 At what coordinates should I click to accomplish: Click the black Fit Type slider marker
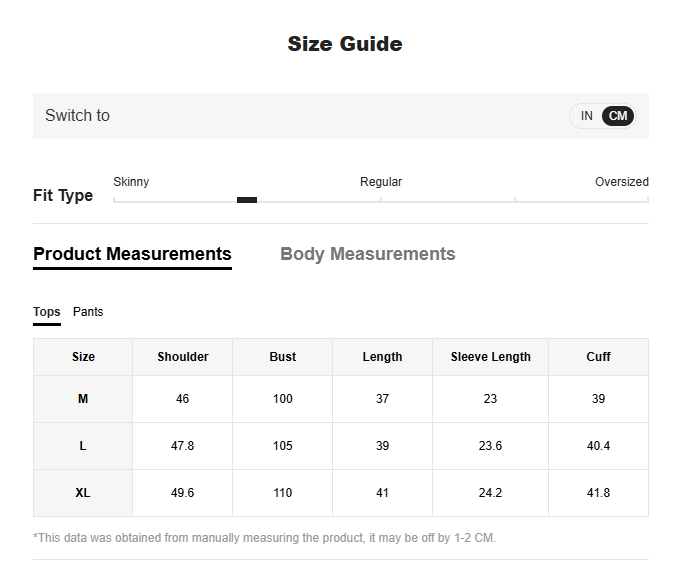coord(247,200)
